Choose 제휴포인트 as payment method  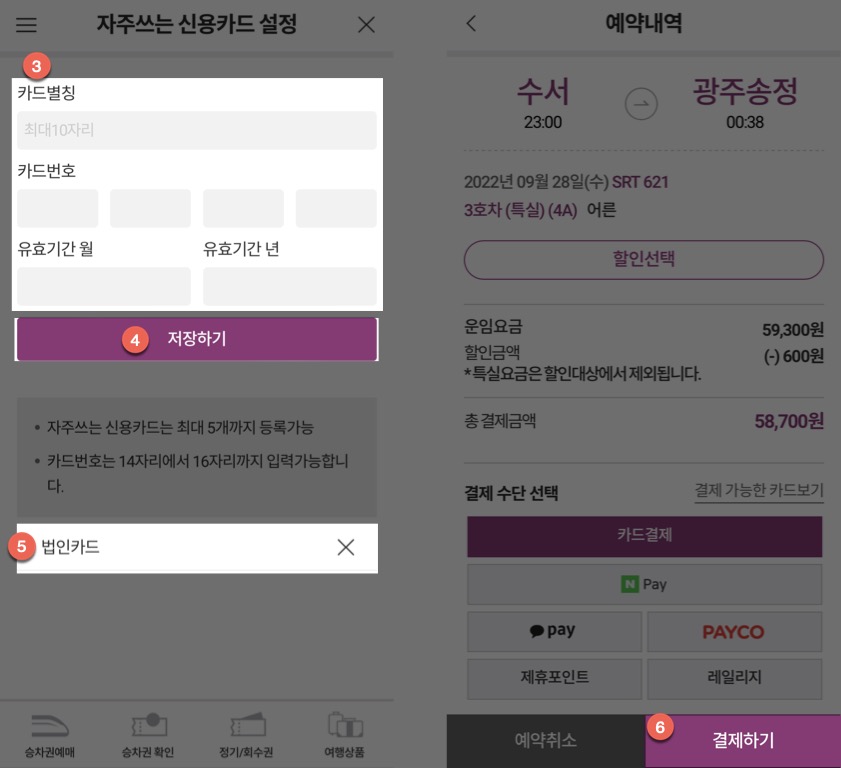[555, 679]
